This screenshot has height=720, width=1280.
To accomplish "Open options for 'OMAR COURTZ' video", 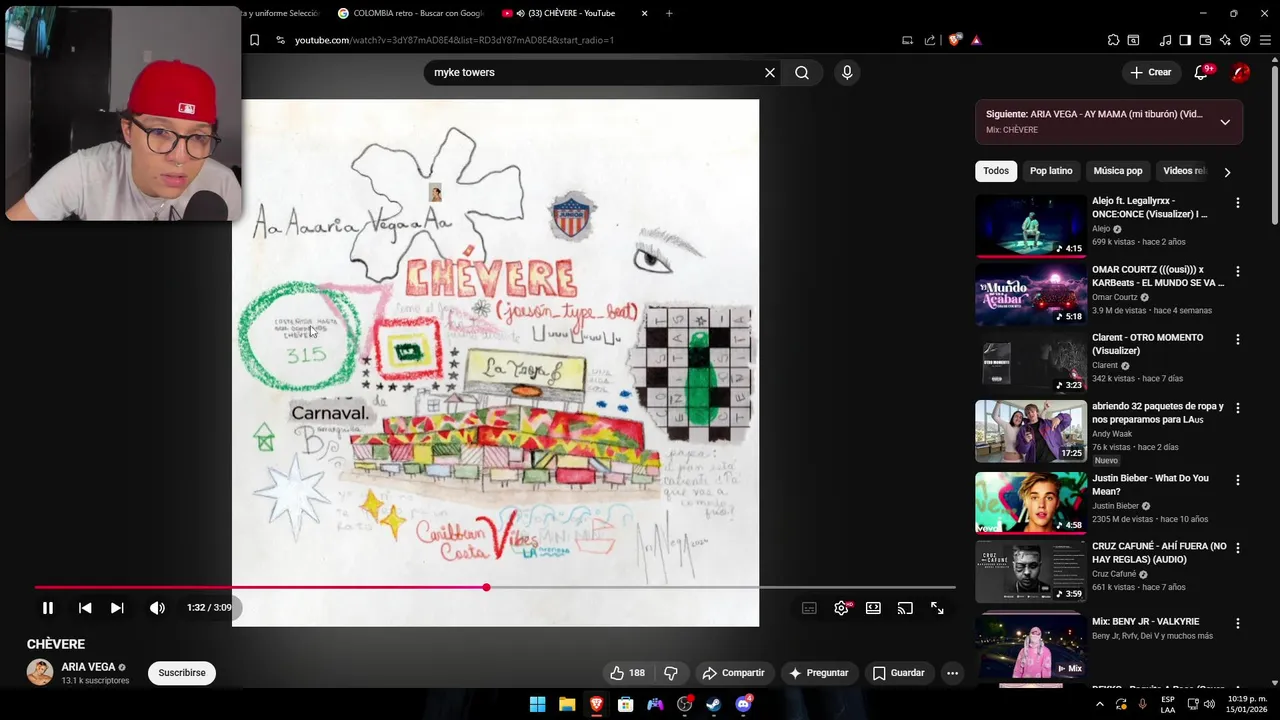I will (1238, 271).
